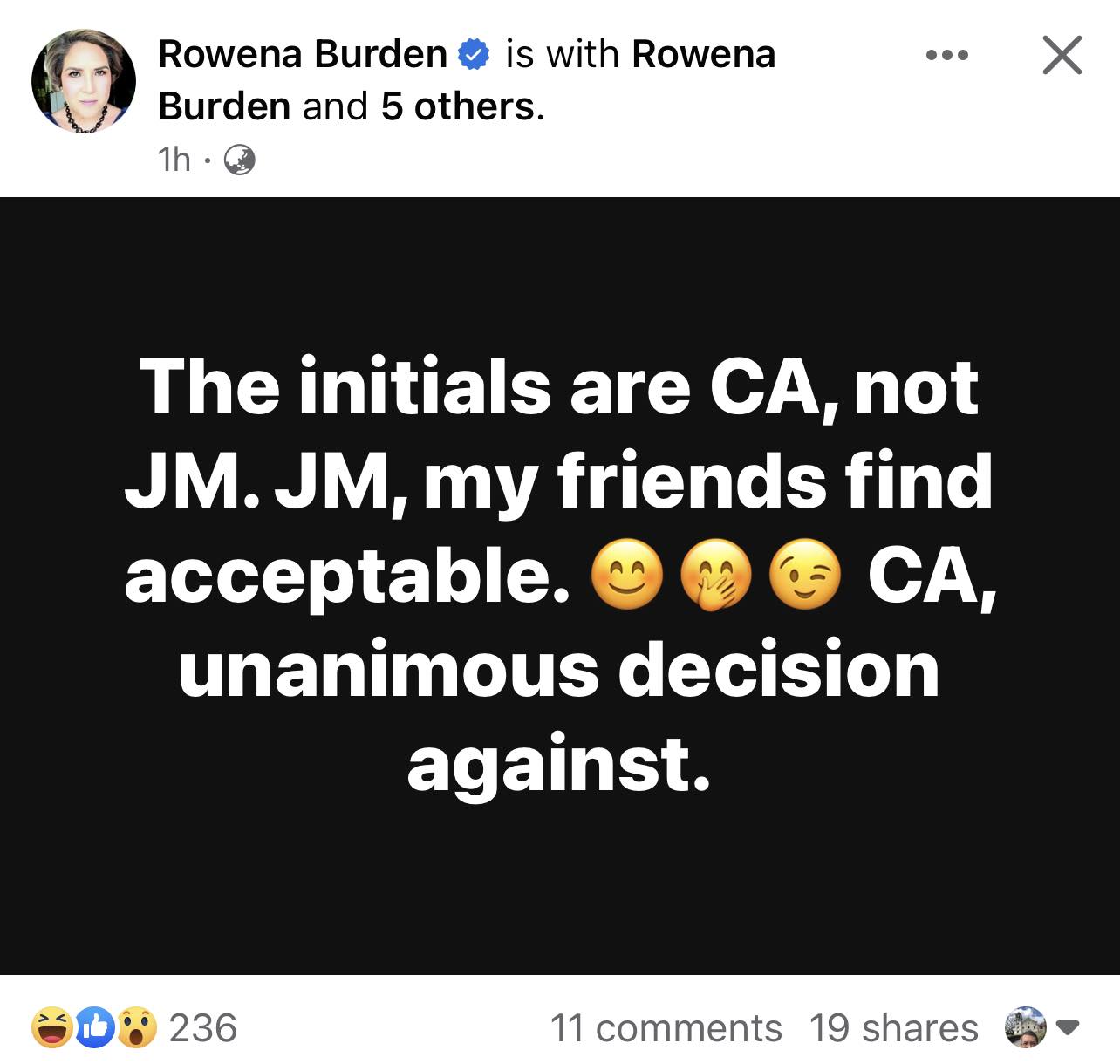Click the blue verified badge icon
Image resolution: width=1120 pixels, height=1064 pixels.
pyautogui.click(x=474, y=55)
